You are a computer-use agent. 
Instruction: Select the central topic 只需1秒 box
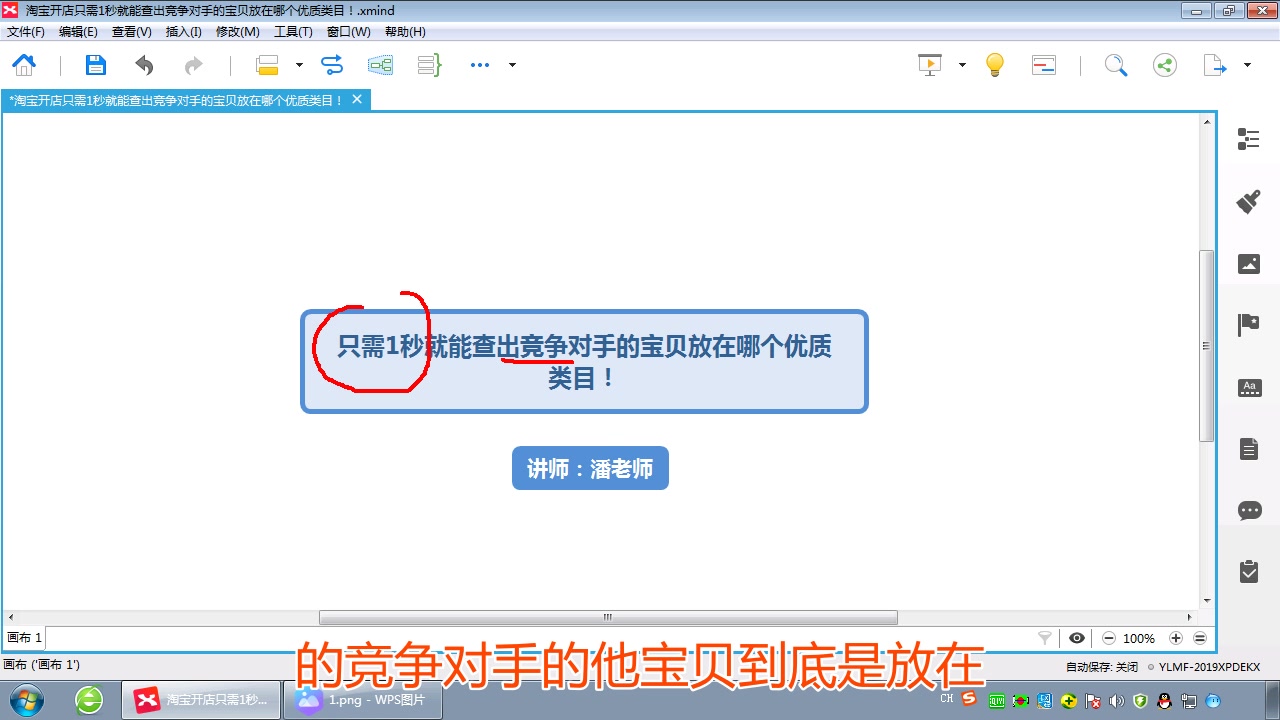[584, 361]
